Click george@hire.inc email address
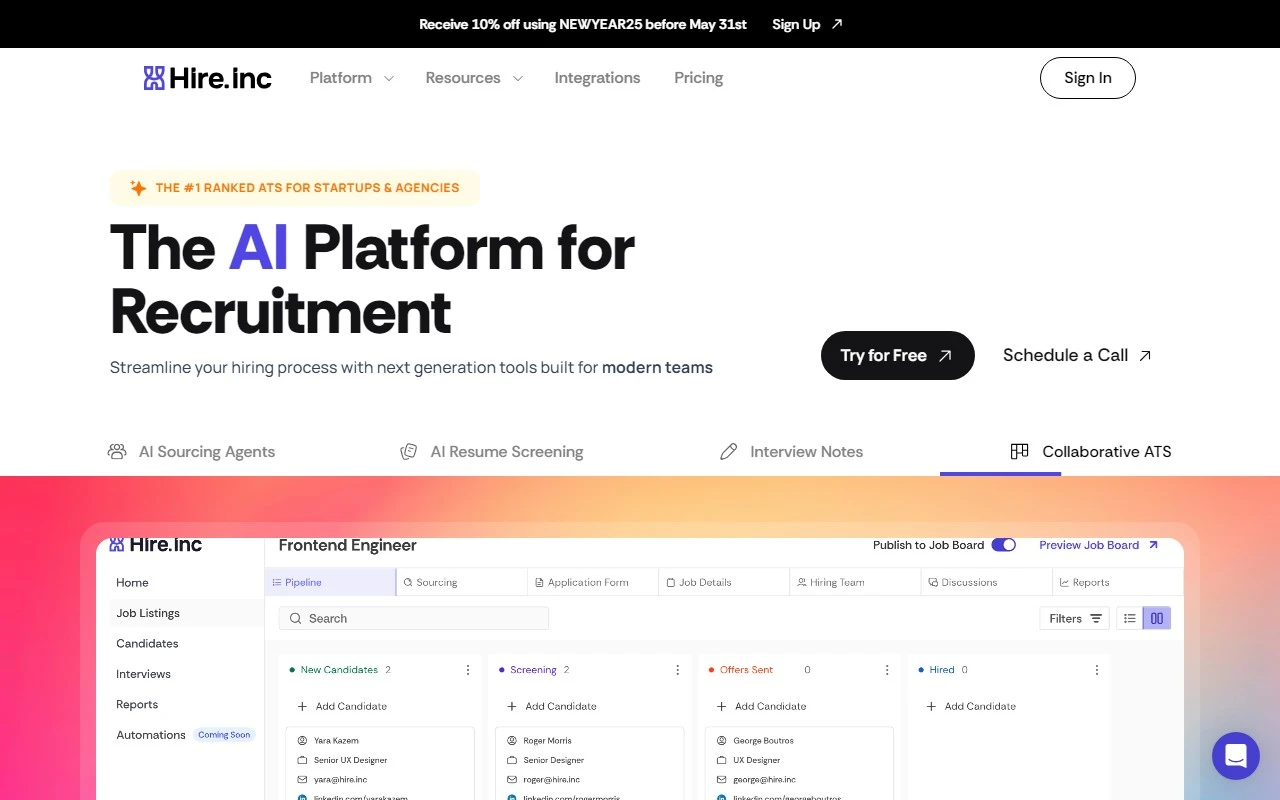This screenshot has width=1280, height=800. 764,780
